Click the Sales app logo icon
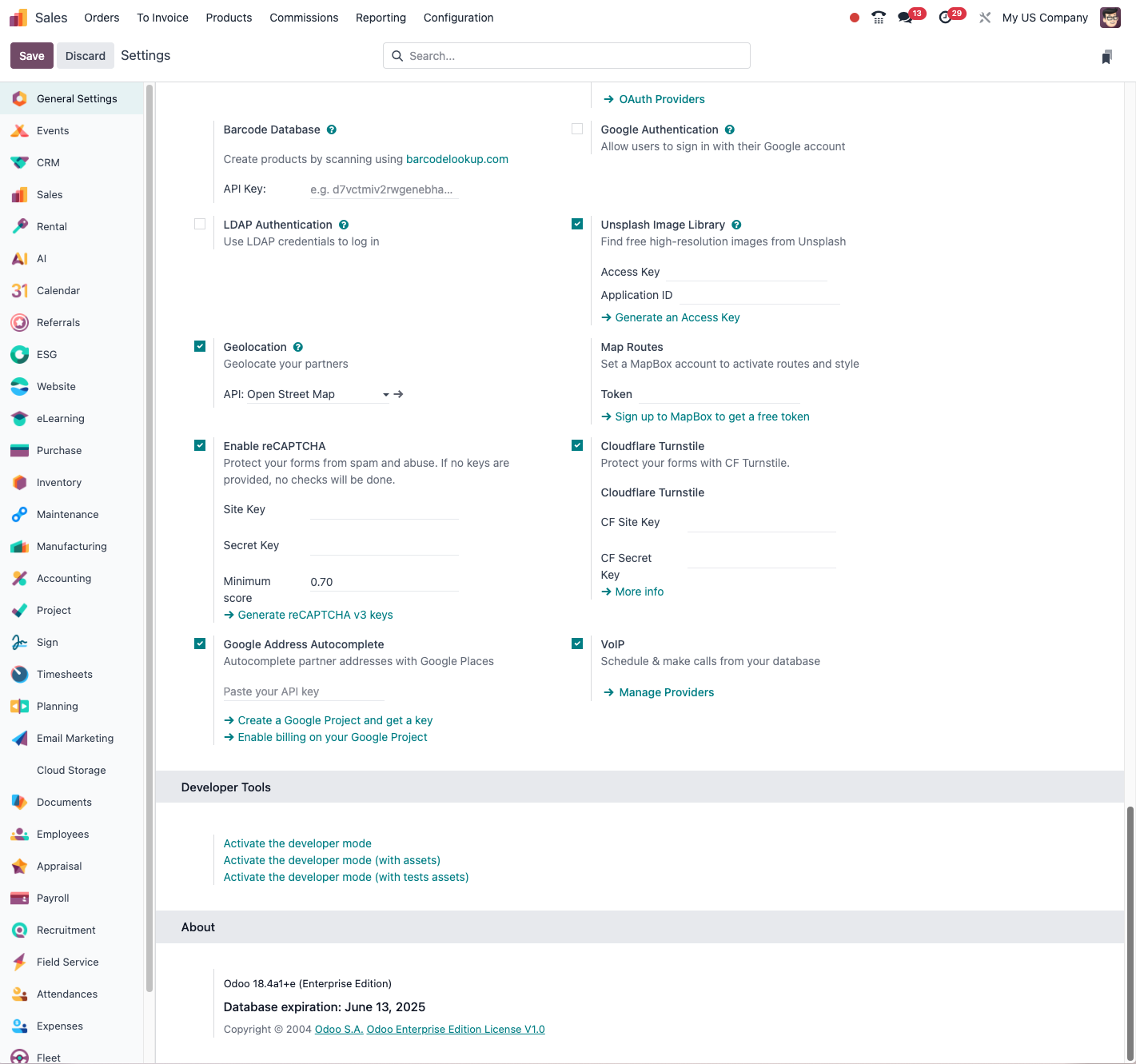 18,18
